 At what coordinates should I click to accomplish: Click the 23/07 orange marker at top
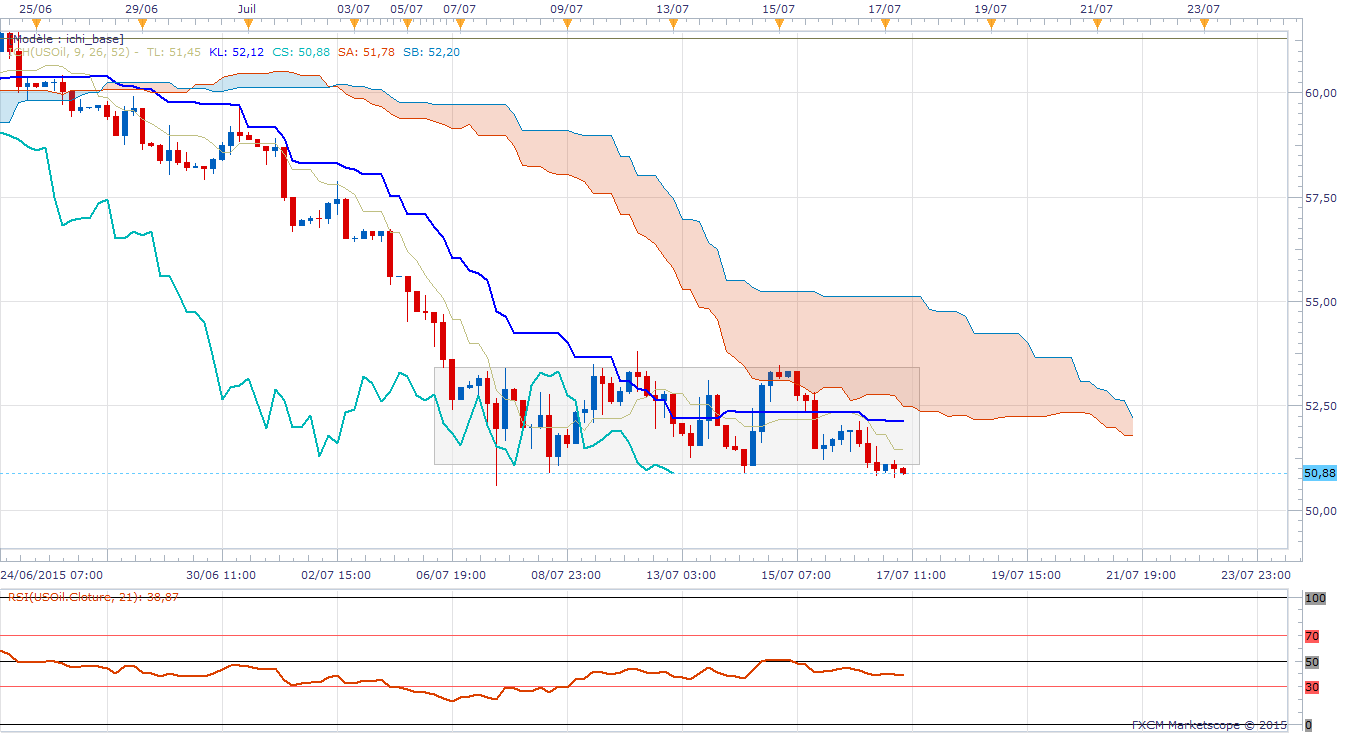coord(1203,22)
